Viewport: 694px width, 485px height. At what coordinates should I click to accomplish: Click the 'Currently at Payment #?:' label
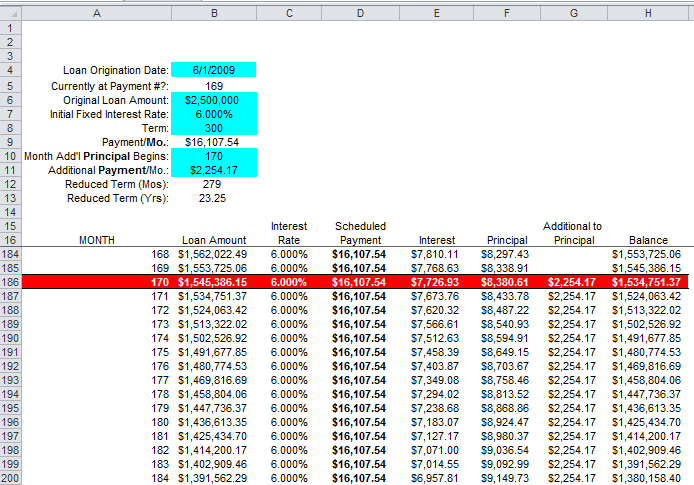pos(110,86)
